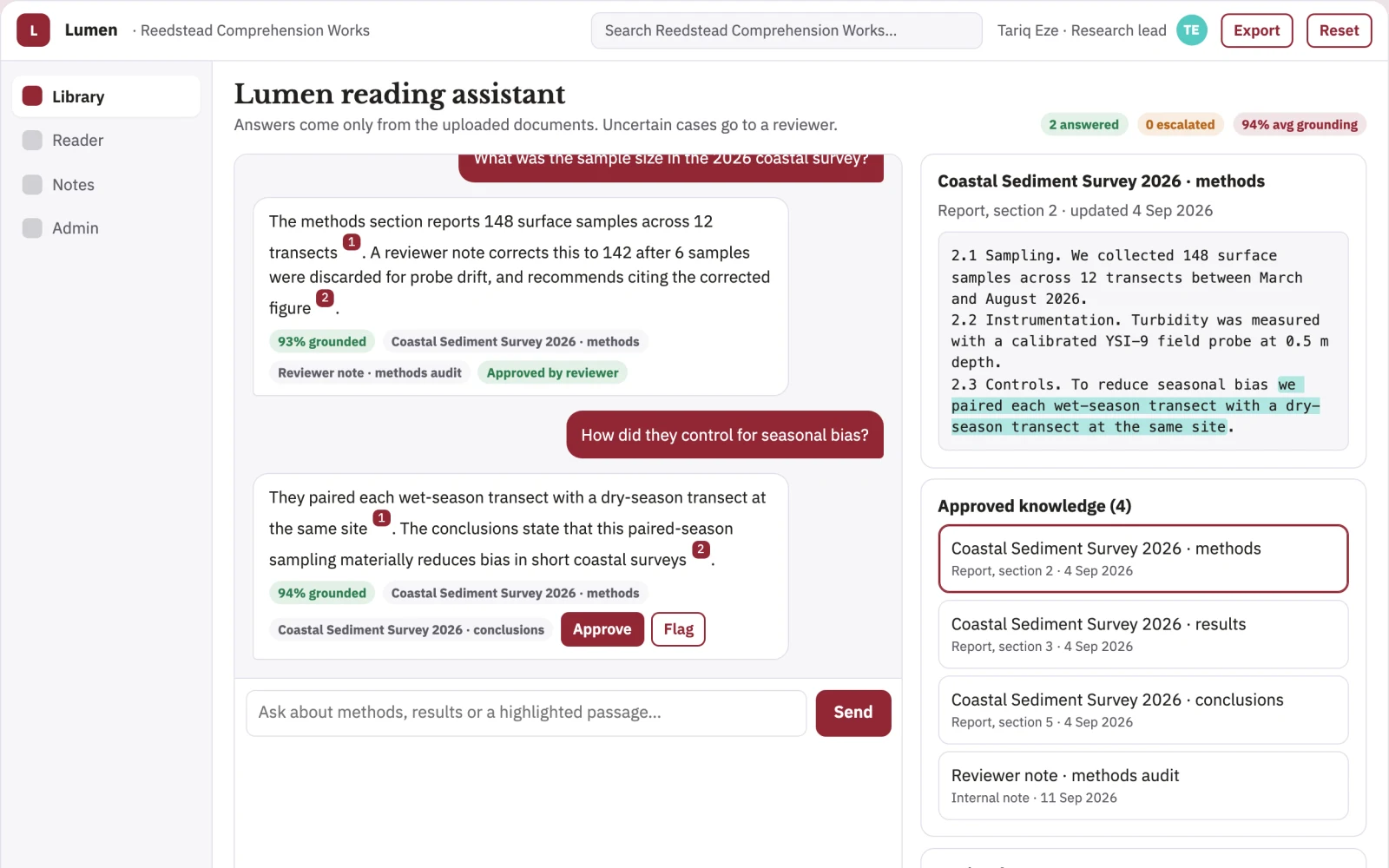The image size is (1389, 868).
Task: Click the '93% grounded' chip
Action: tap(322, 342)
